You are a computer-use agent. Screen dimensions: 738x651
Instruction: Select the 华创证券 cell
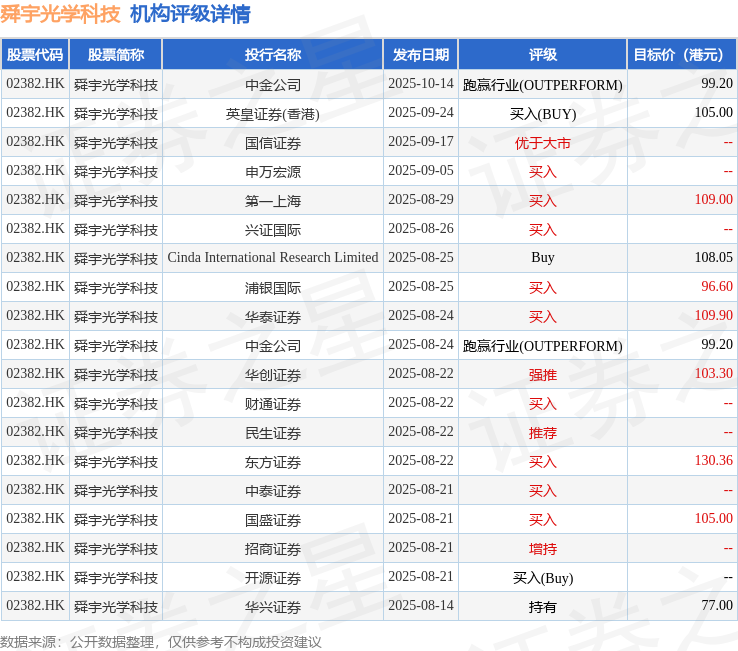273,375
